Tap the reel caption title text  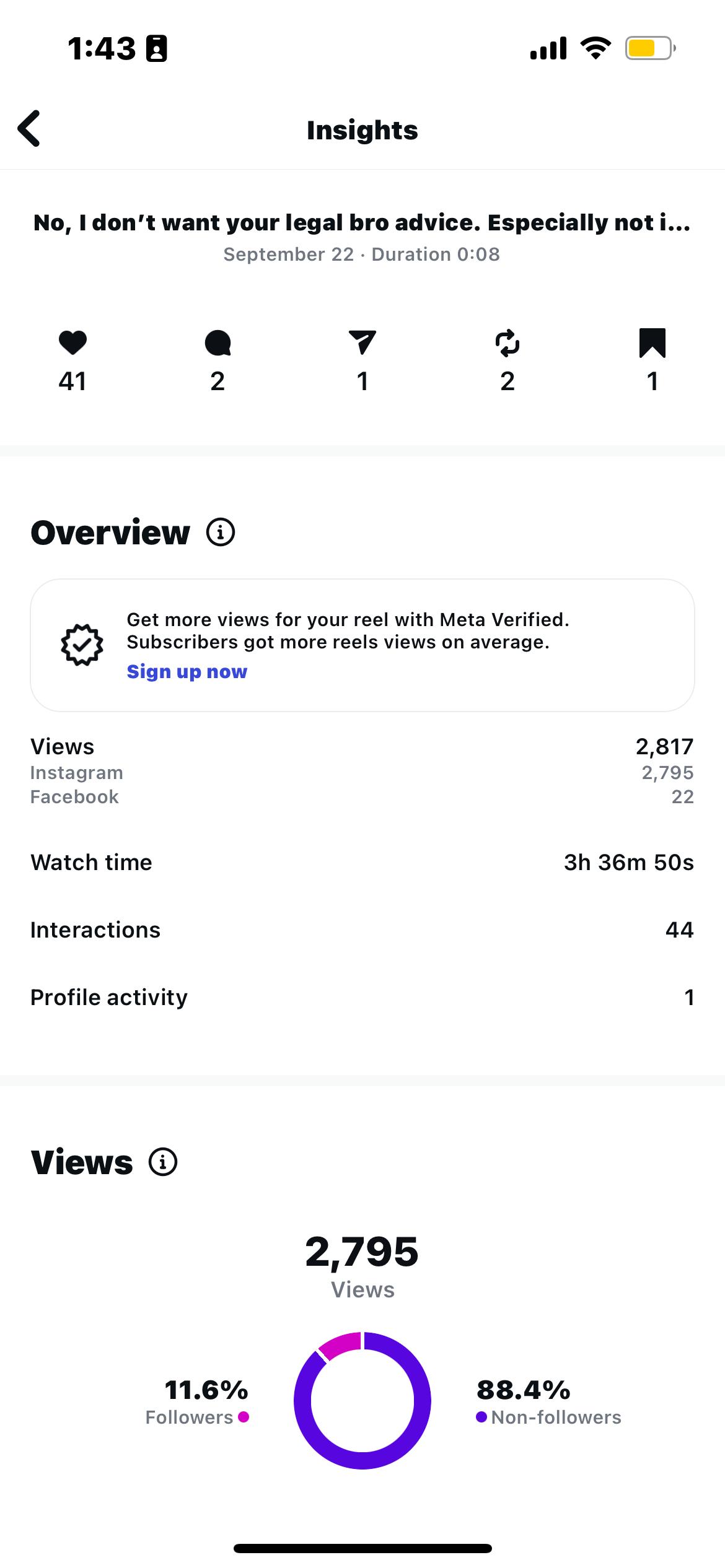pos(362,223)
